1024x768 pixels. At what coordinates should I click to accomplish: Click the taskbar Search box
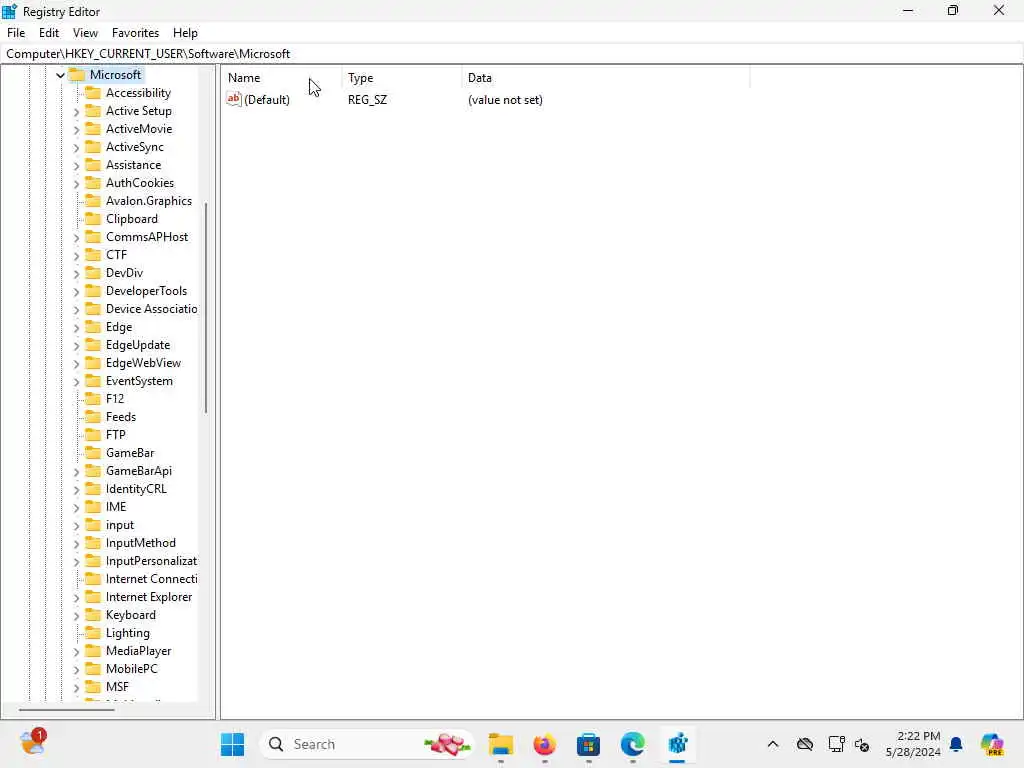[x=367, y=744]
